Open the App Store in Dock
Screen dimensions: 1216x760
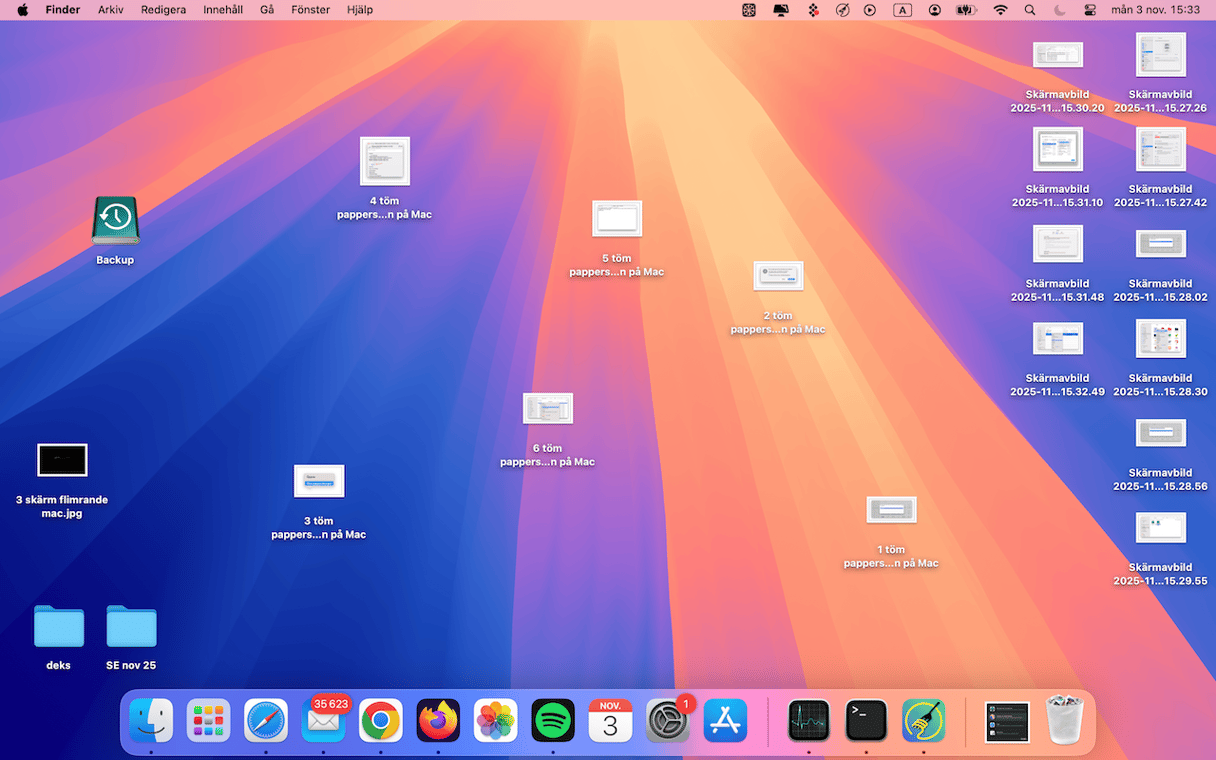pos(725,720)
